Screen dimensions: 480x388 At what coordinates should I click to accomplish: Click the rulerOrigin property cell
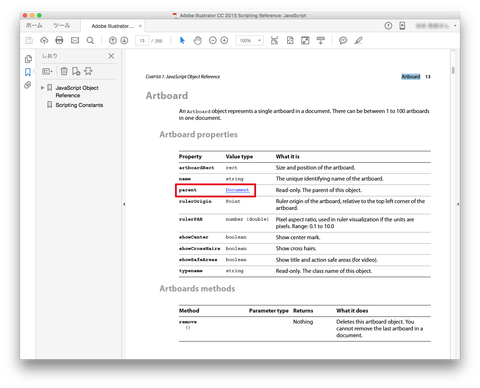195,201
